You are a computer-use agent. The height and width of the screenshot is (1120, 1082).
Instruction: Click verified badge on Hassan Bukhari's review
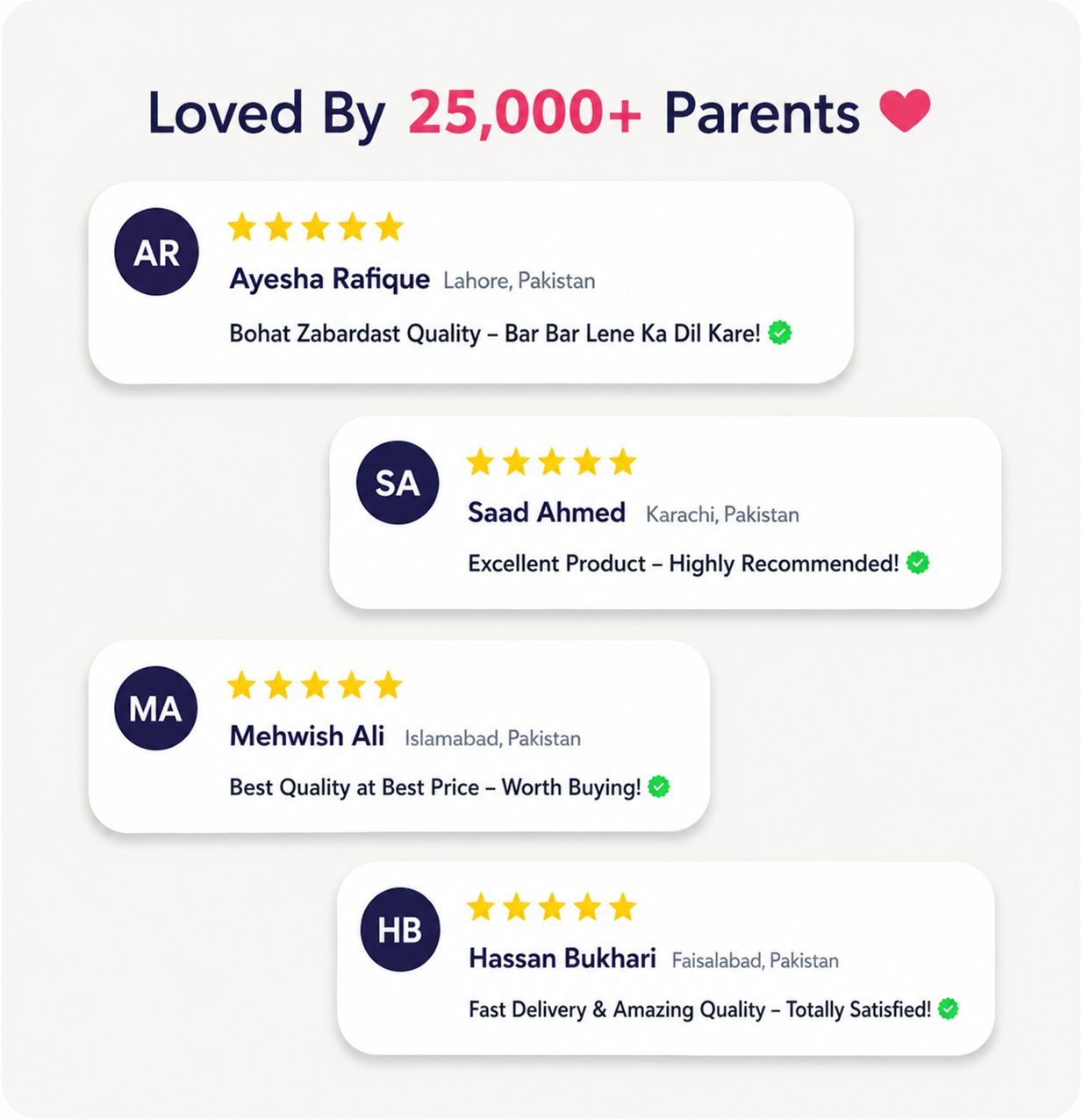(x=949, y=1009)
